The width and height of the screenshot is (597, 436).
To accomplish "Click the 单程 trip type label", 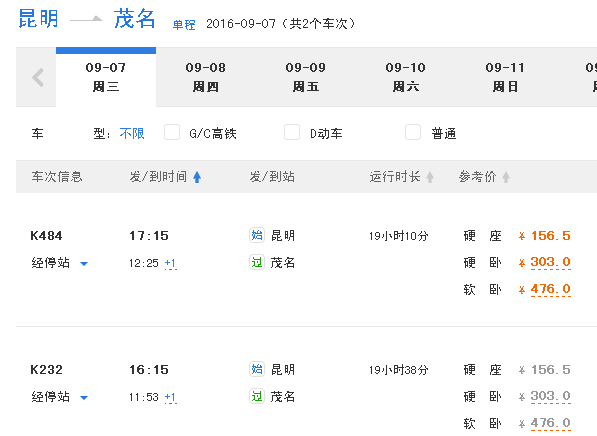I will 184,25.
